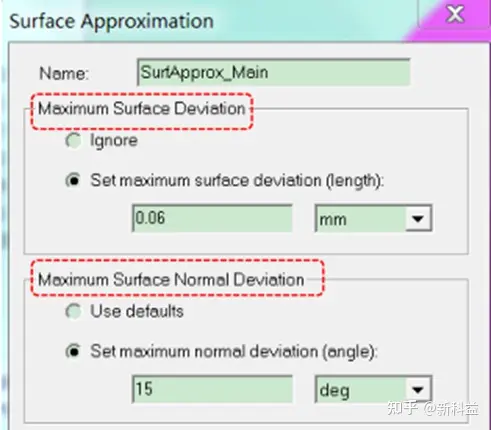Click the Ignore option label text
This screenshot has height=430, width=491.
114,141
